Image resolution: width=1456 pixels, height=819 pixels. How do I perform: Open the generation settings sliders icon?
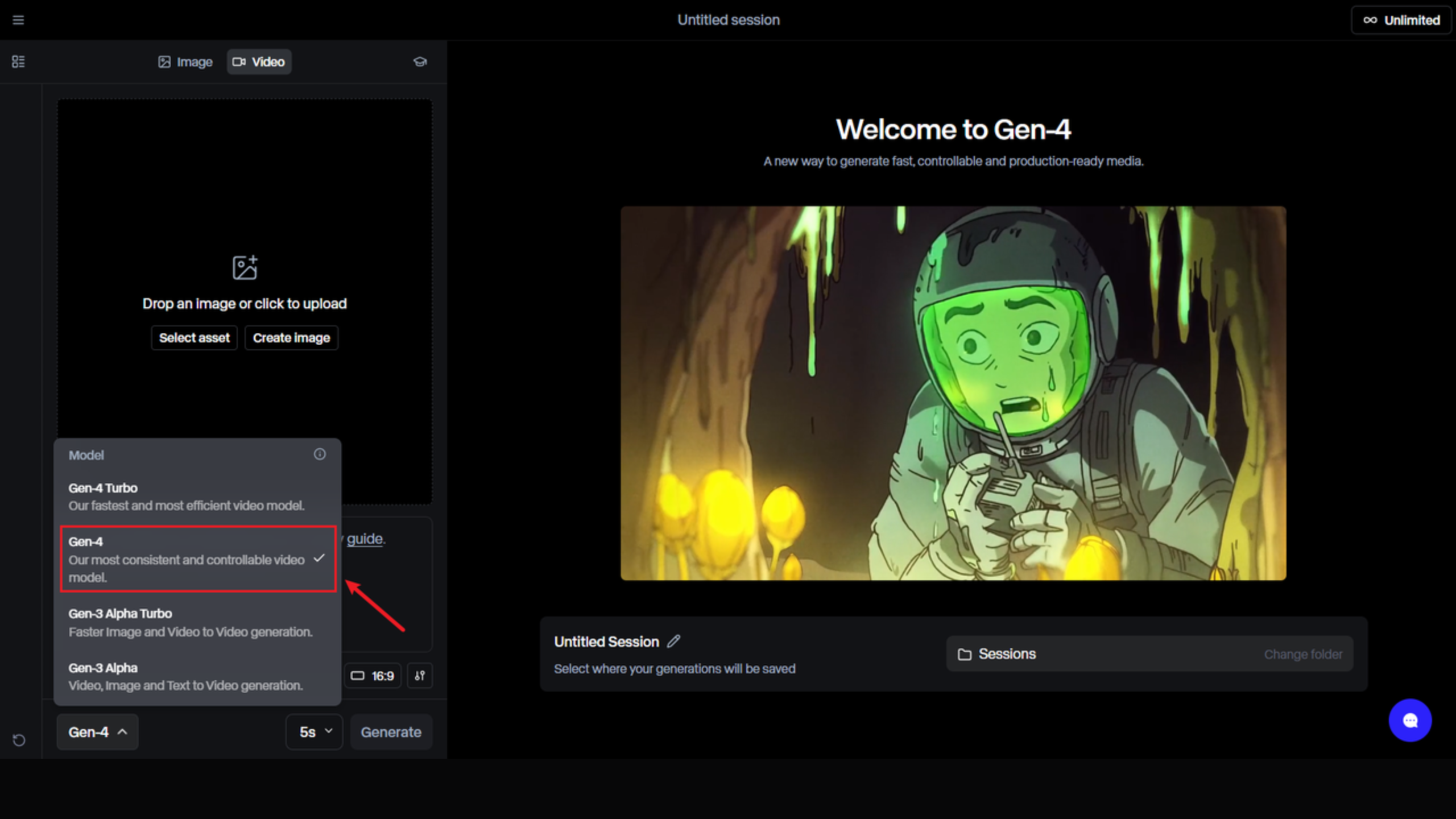420,676
